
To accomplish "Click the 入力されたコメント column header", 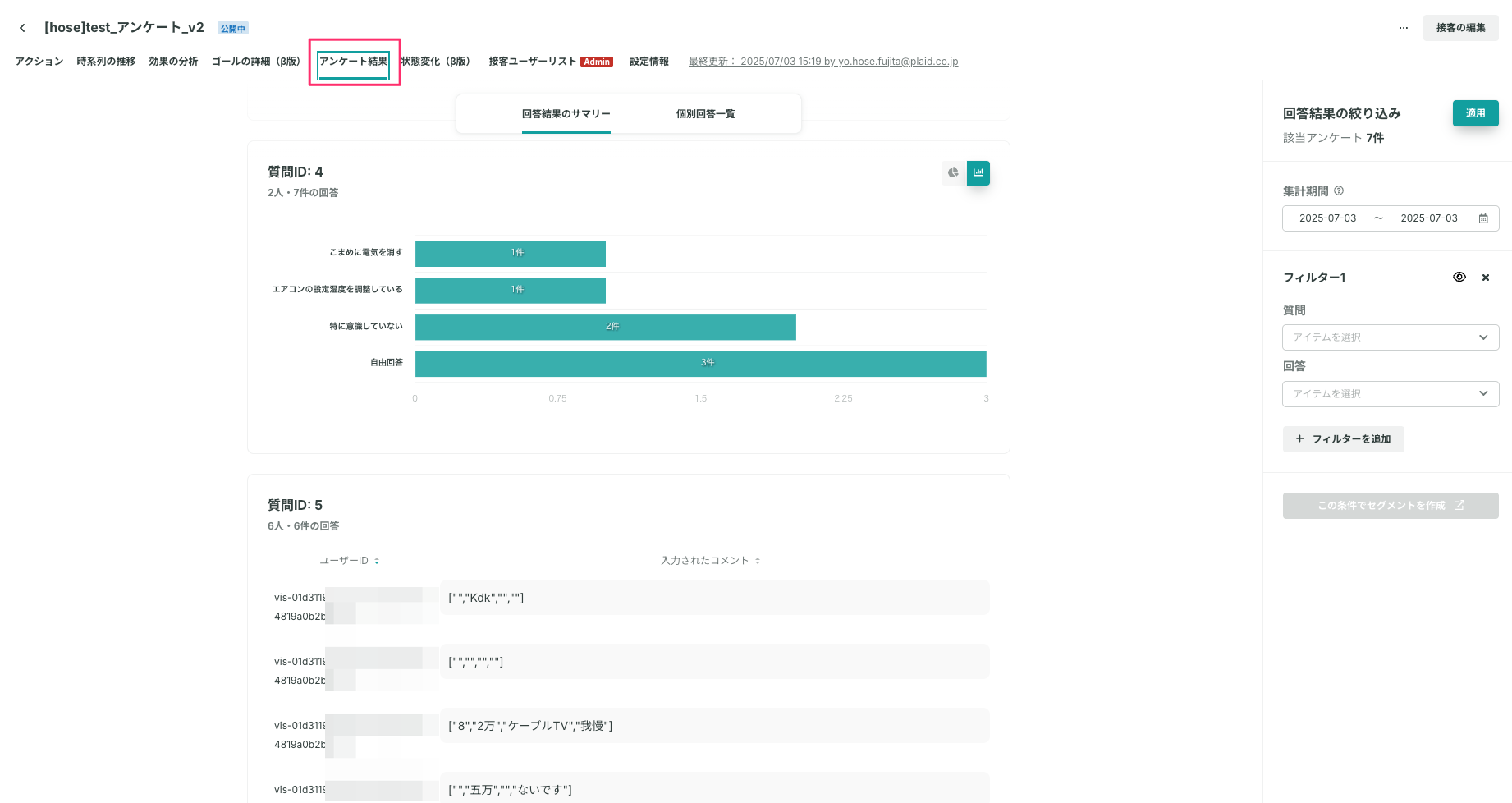I will pyautogui.click(x=705, y=561).
